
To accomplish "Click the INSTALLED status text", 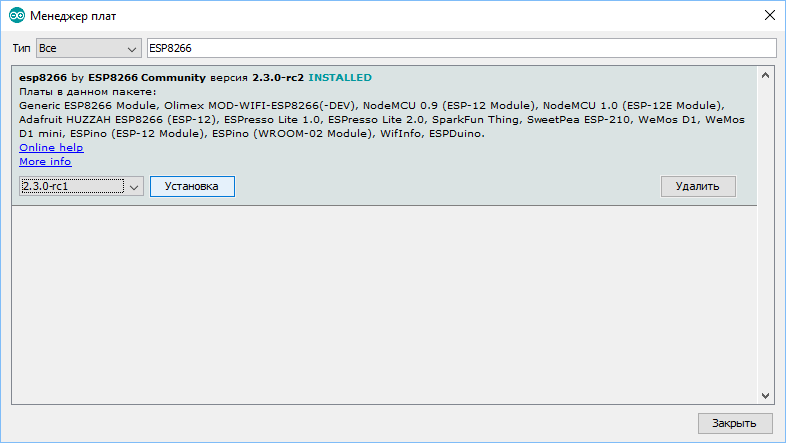I will click(340, 78).
